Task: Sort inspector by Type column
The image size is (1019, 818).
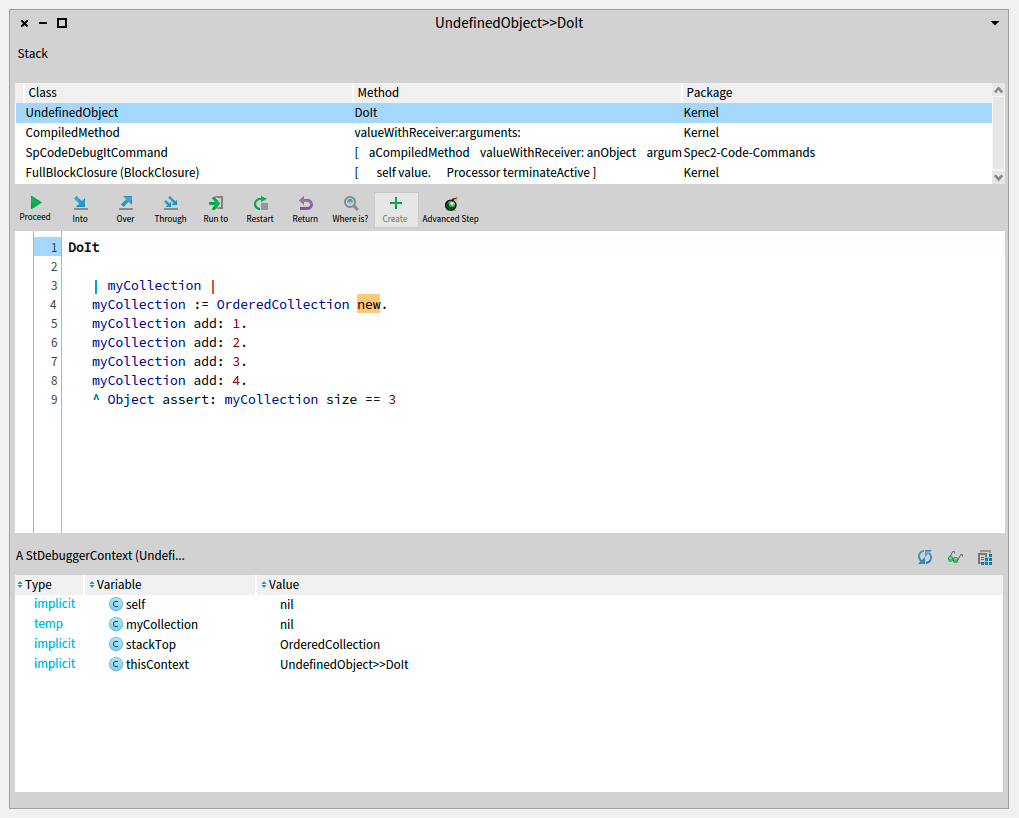Action: coord(38,585)
